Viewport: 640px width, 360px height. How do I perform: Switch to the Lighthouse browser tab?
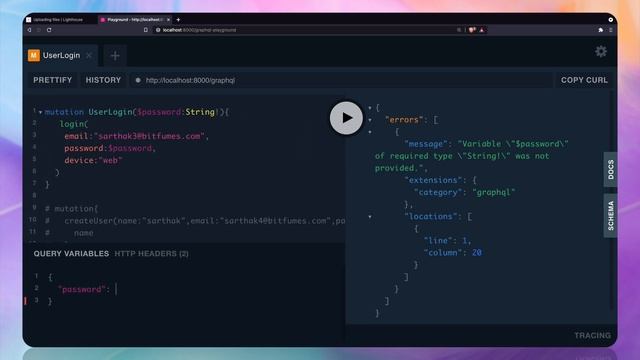pos(57,20)
